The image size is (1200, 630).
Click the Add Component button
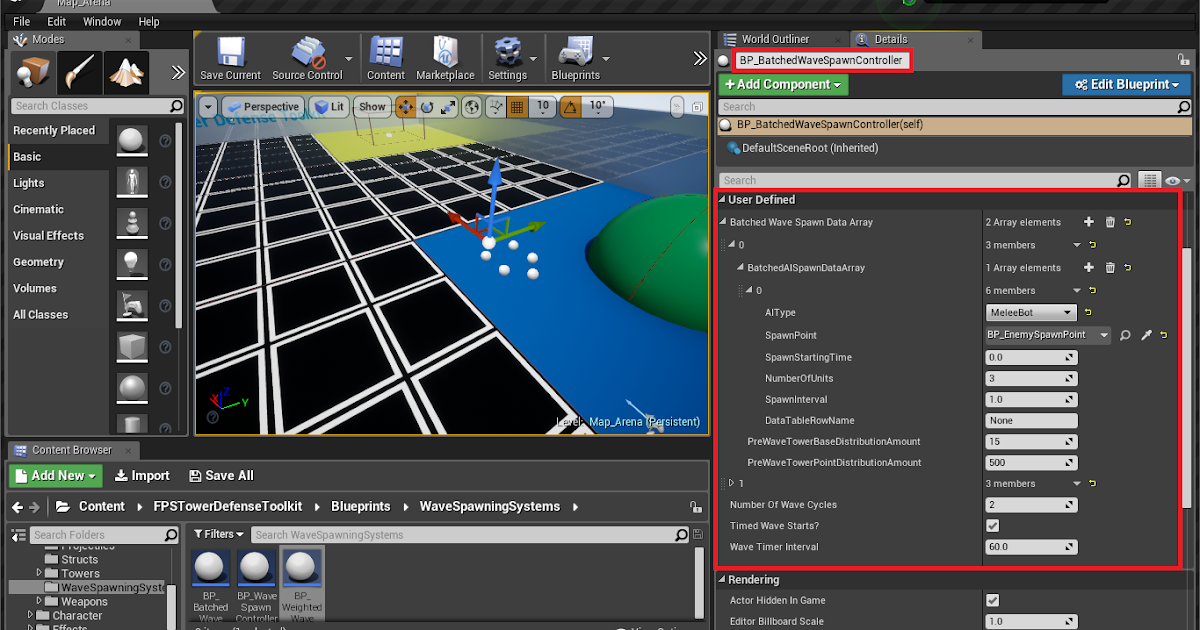pyautogui.click(x=782, y=84)
